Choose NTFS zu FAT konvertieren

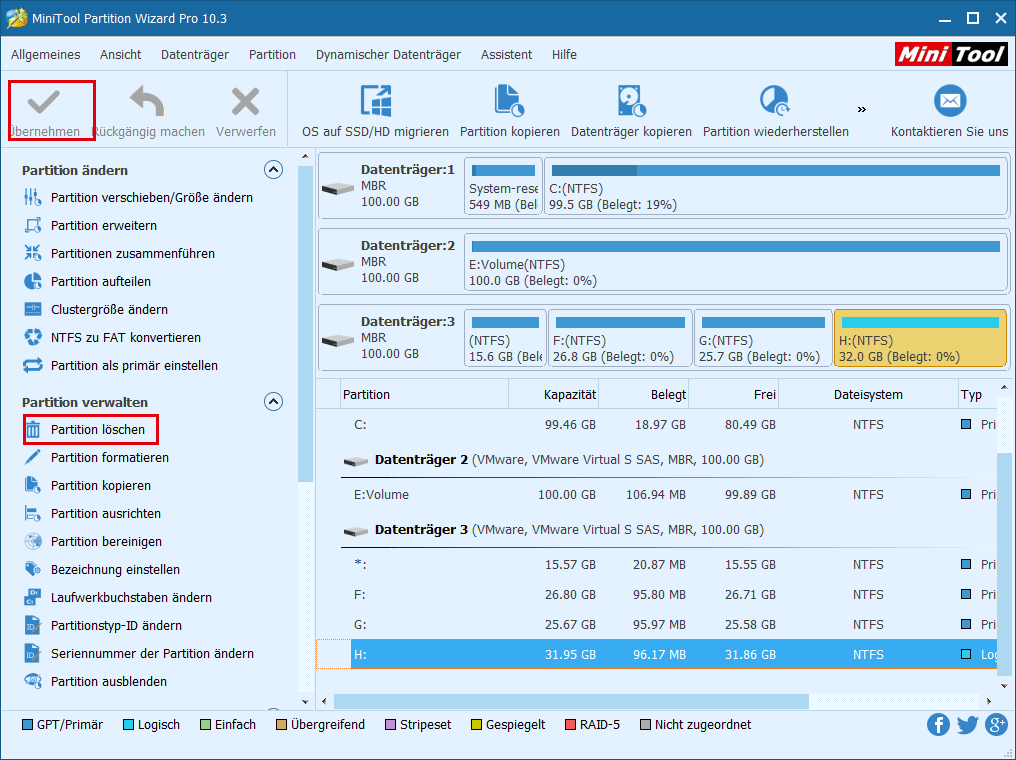103,337
